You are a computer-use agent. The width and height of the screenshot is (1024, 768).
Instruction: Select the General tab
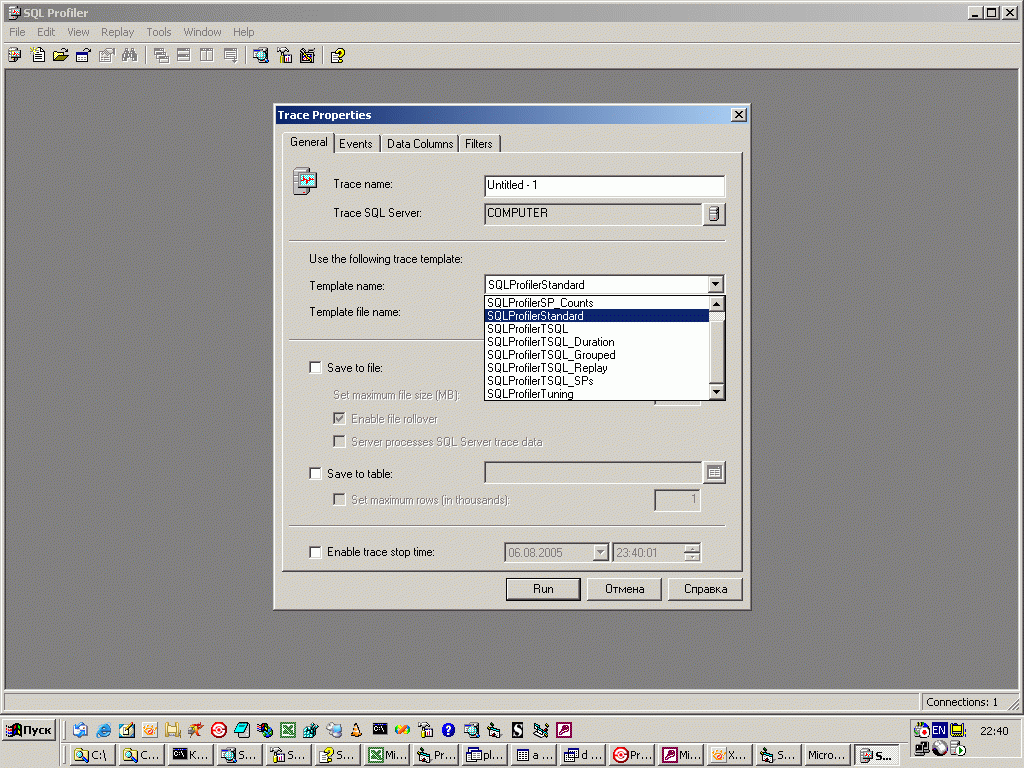coord(308,142)
